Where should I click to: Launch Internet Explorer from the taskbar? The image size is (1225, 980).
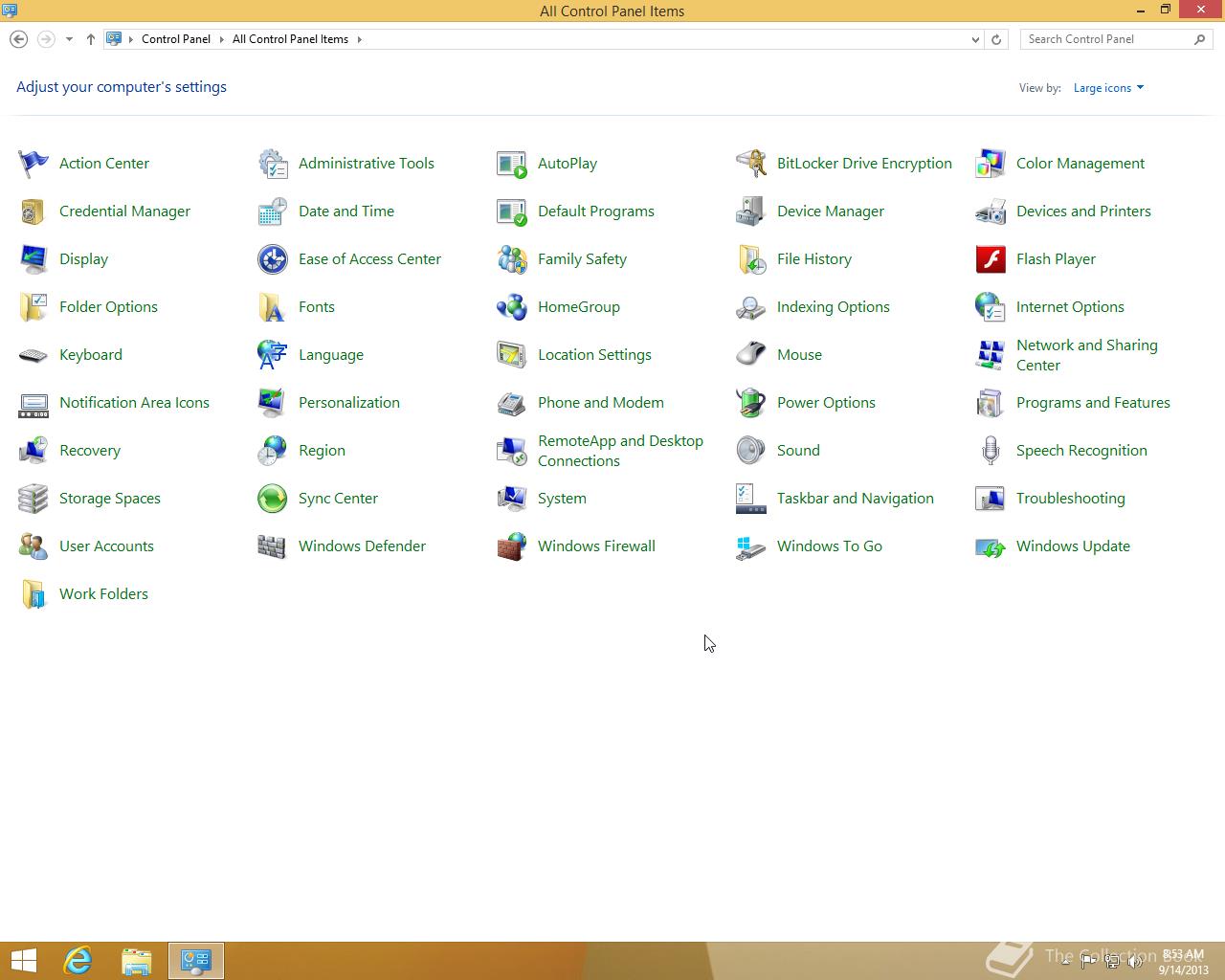click(x=78, y=961)
